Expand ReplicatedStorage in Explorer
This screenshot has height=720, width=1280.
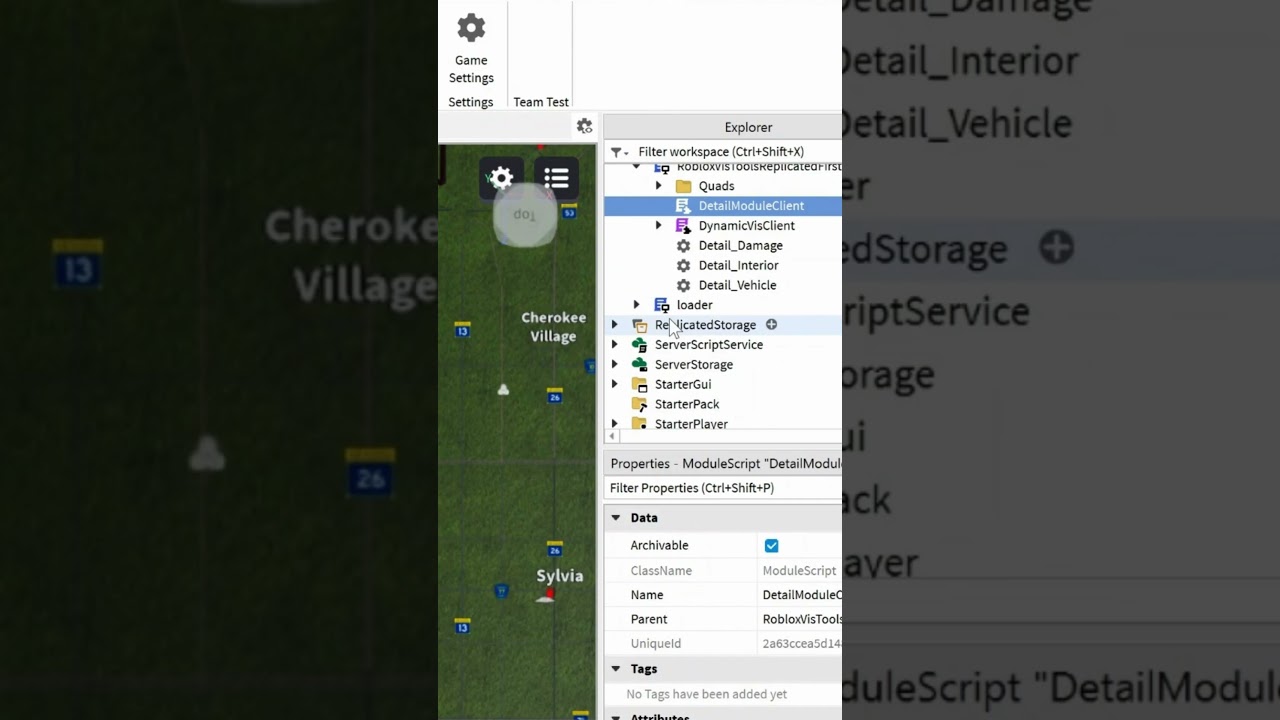coord(614,325)
